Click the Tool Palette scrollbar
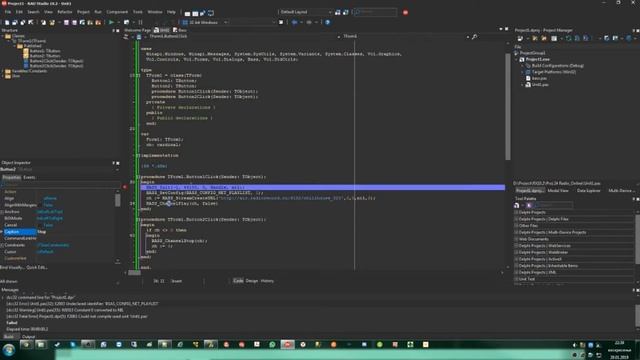This screenshot has height=360, width=640. point(638,239)
